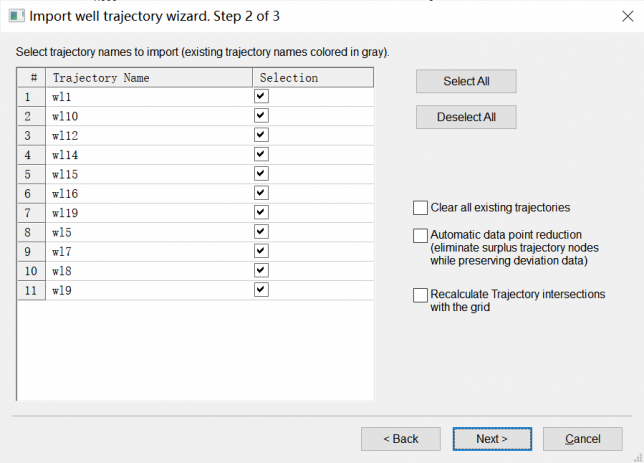Viewport: 644px width, 463px height.
Task: Uncheck the selection box for wl1
Action: click(261, 96)
